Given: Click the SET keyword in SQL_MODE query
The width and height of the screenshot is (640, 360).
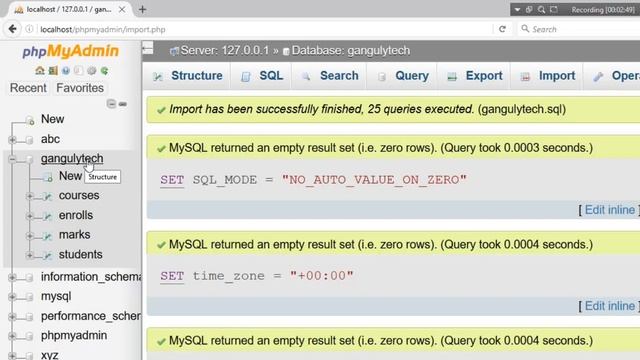Looking at the screenshot, I should [172, 180].
